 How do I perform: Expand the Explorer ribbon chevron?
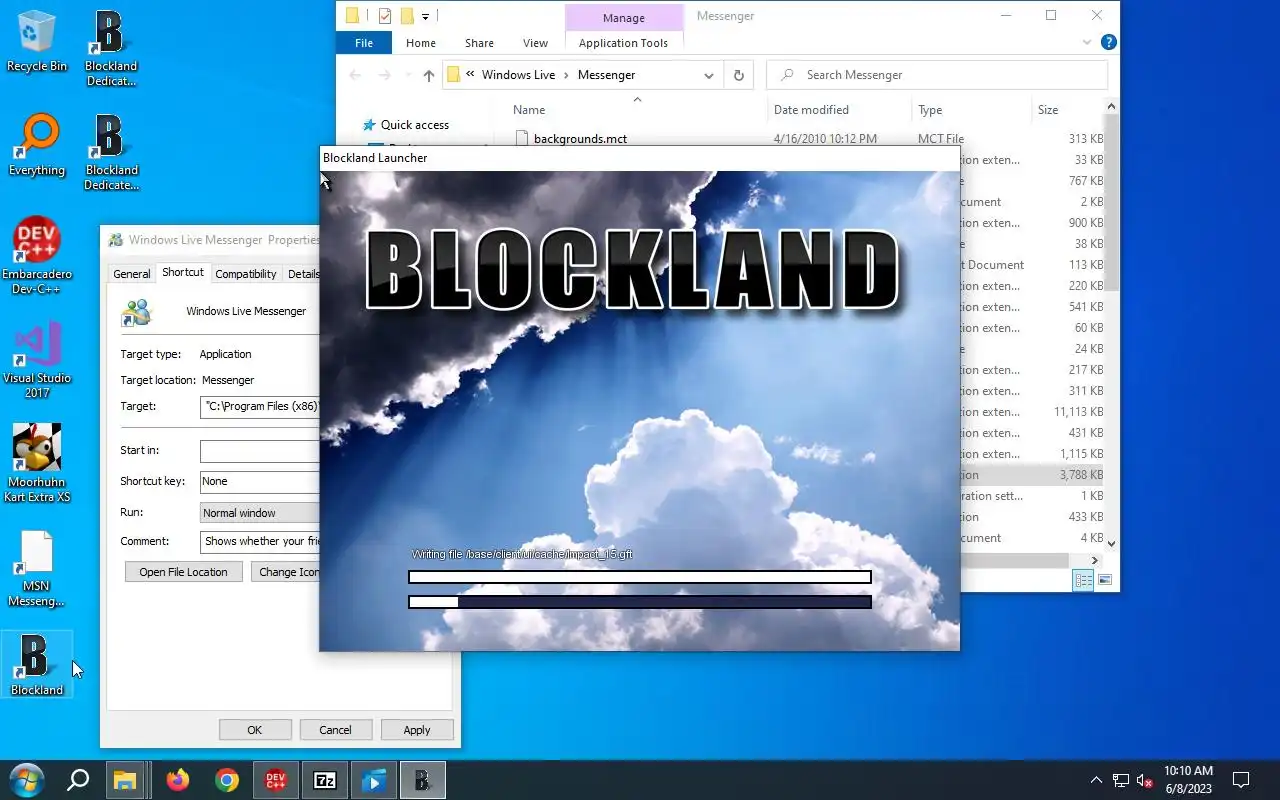1087,43
